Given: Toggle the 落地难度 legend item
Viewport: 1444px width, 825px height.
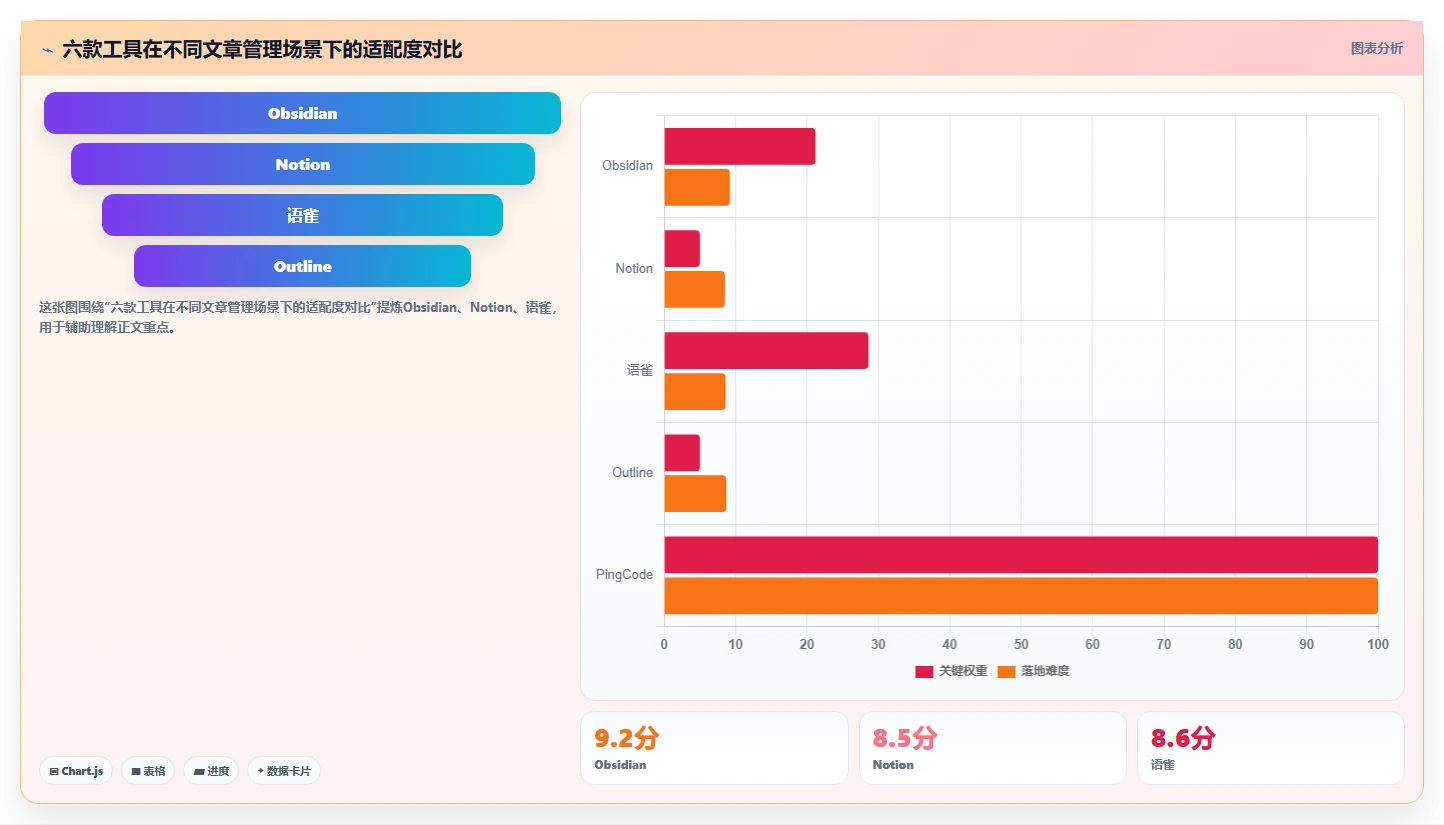Looking at the screenshot, I should click(1033, 671).
